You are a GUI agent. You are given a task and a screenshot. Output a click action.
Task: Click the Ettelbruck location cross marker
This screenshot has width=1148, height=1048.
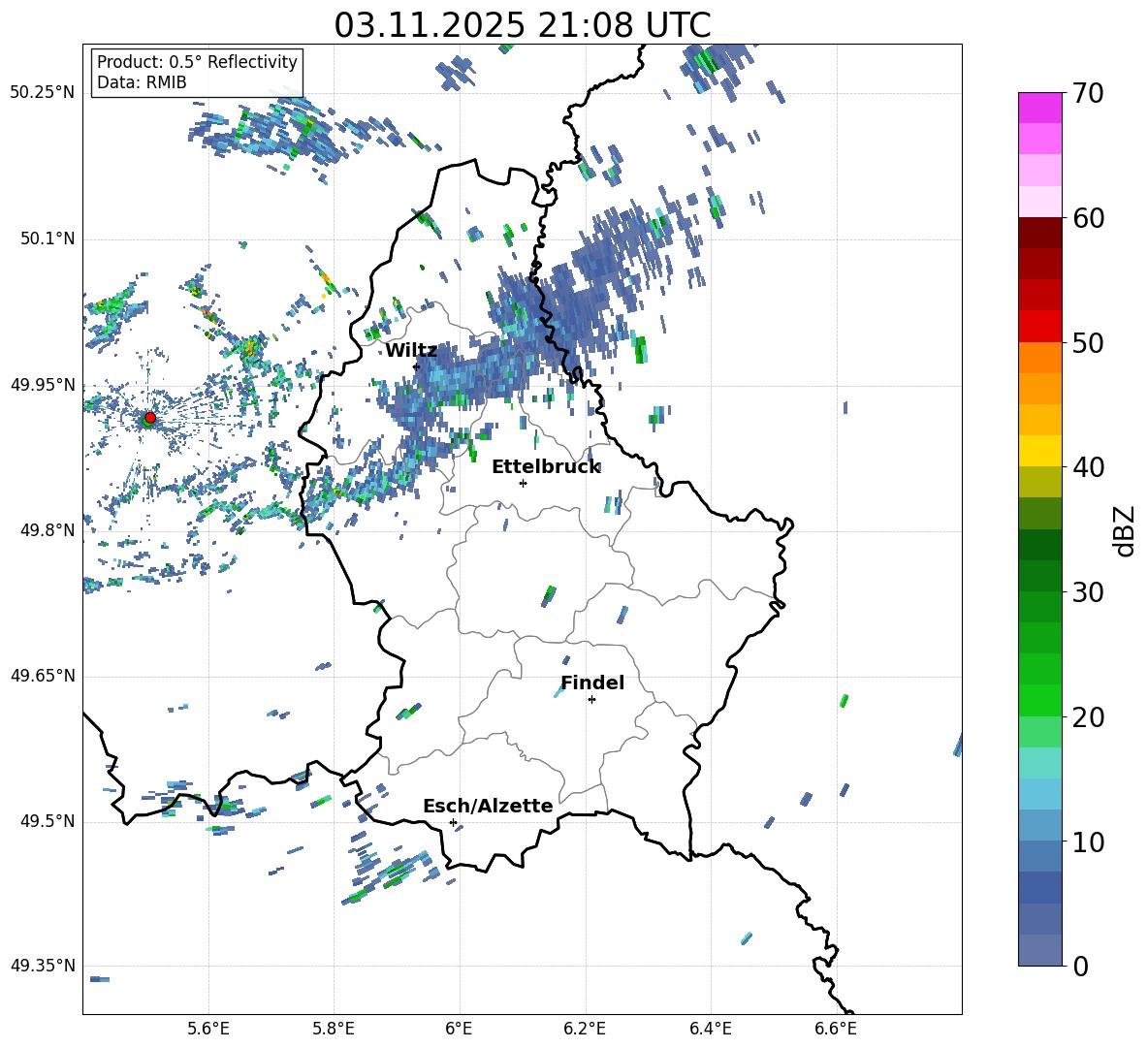(523, 483)
